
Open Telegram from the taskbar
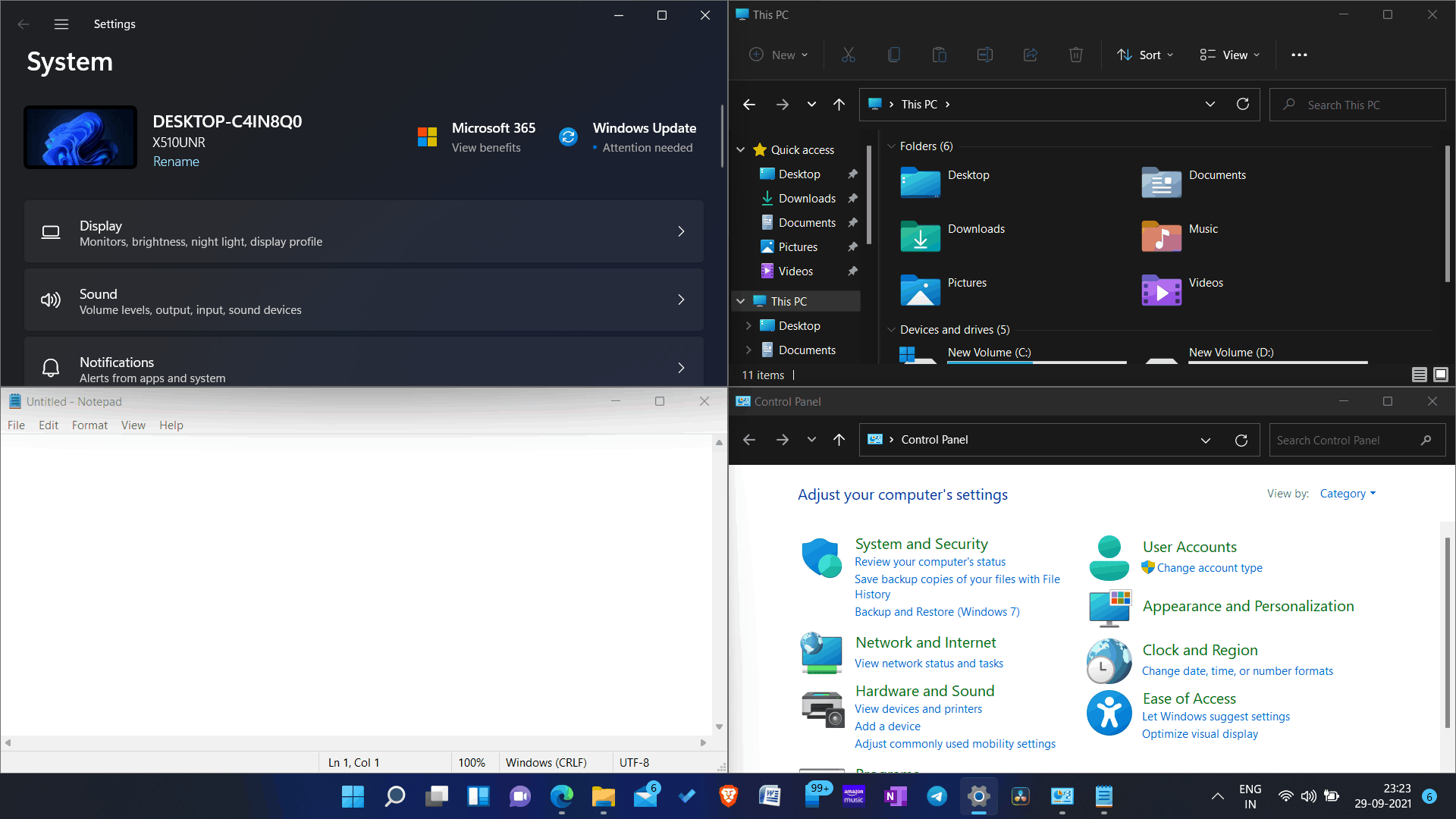937,795
